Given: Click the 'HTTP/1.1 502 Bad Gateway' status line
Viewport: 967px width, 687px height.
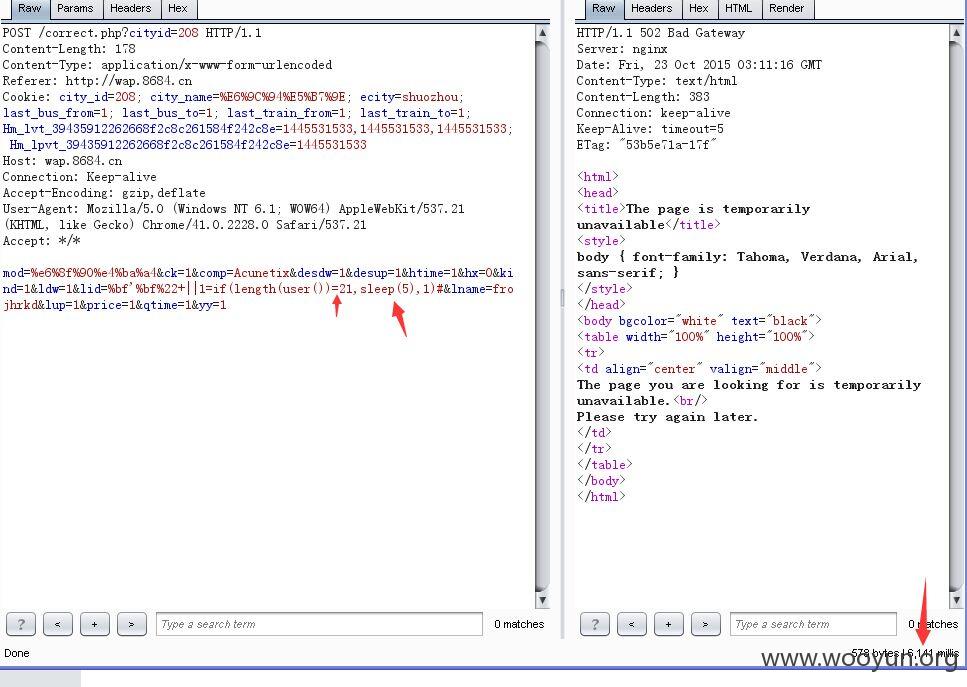Looking at the screenshot, I should [x=660, y=33].
